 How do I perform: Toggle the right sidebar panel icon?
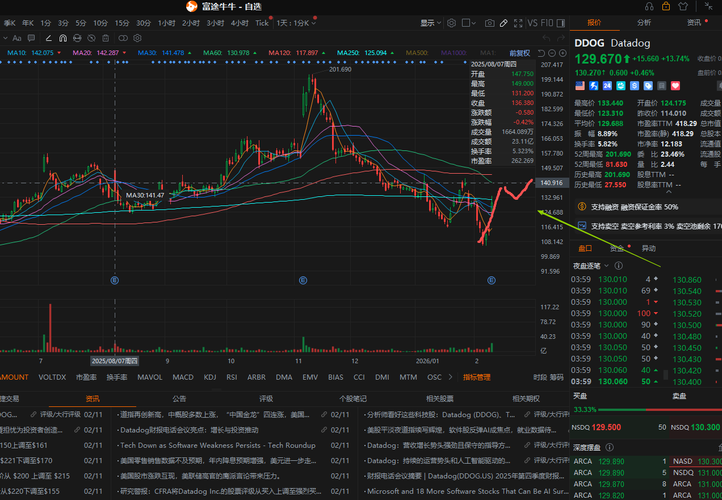pos(561,23)
